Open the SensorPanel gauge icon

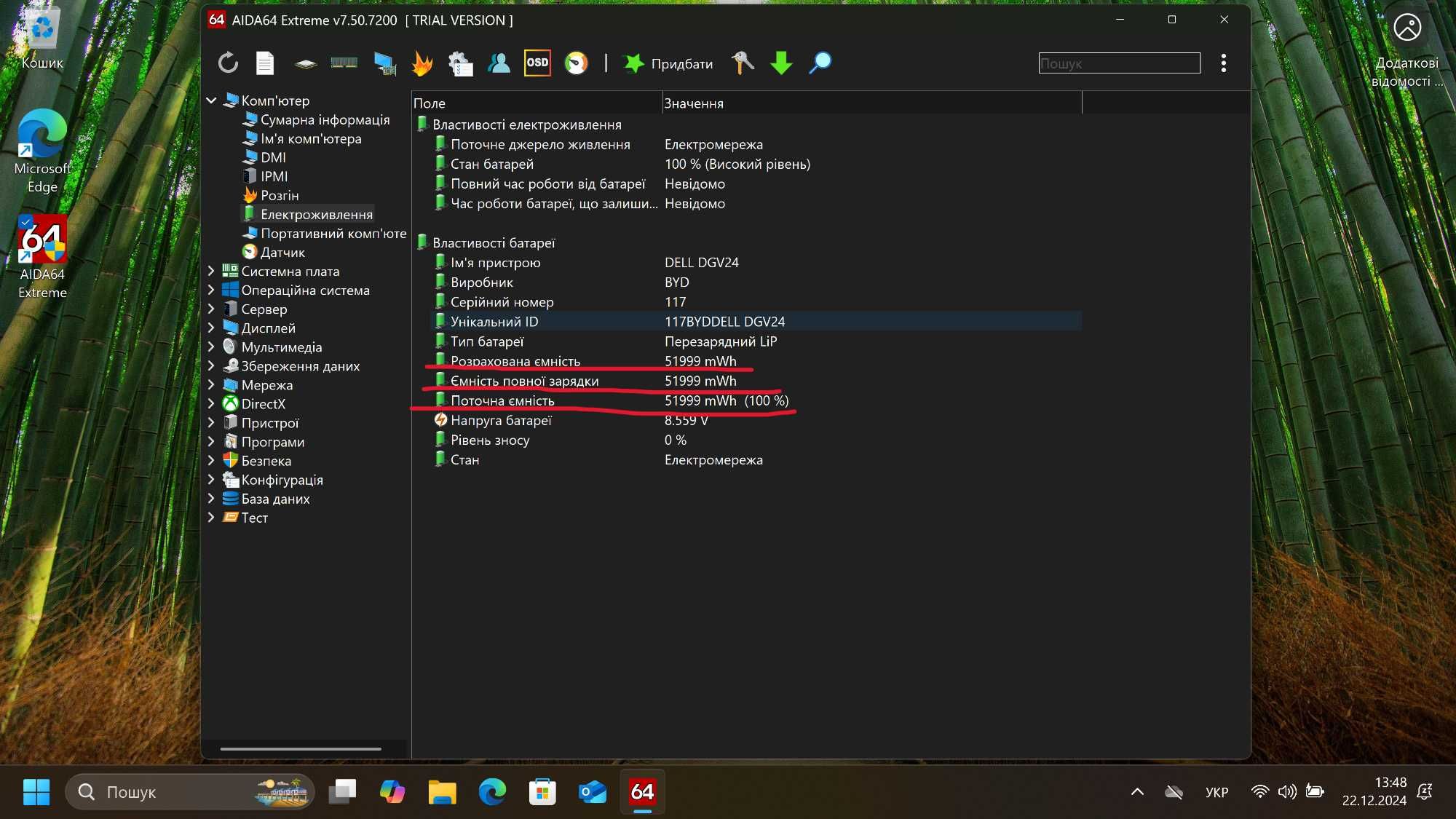coord(576,63)
